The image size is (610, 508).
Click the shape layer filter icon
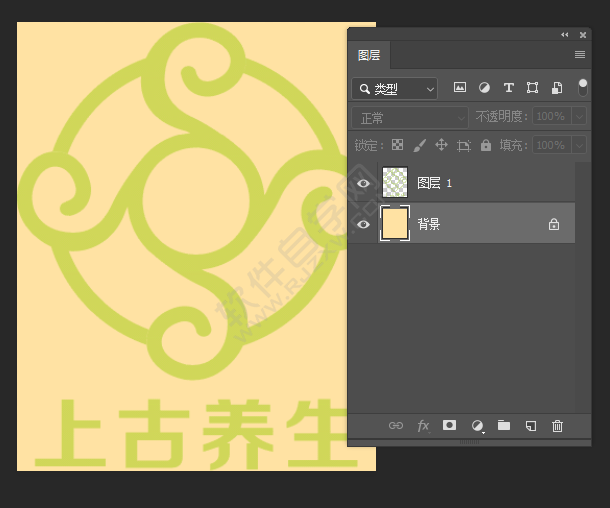coord(532,88)
